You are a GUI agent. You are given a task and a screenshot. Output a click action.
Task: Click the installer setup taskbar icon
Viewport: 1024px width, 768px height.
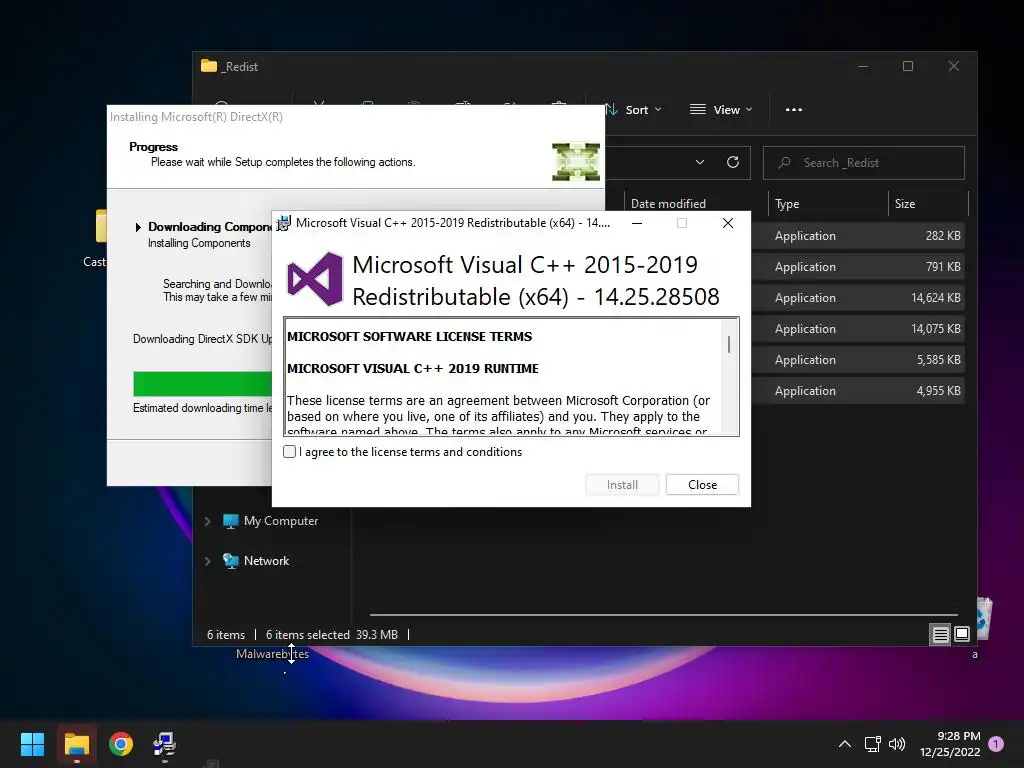click(165, 744)
